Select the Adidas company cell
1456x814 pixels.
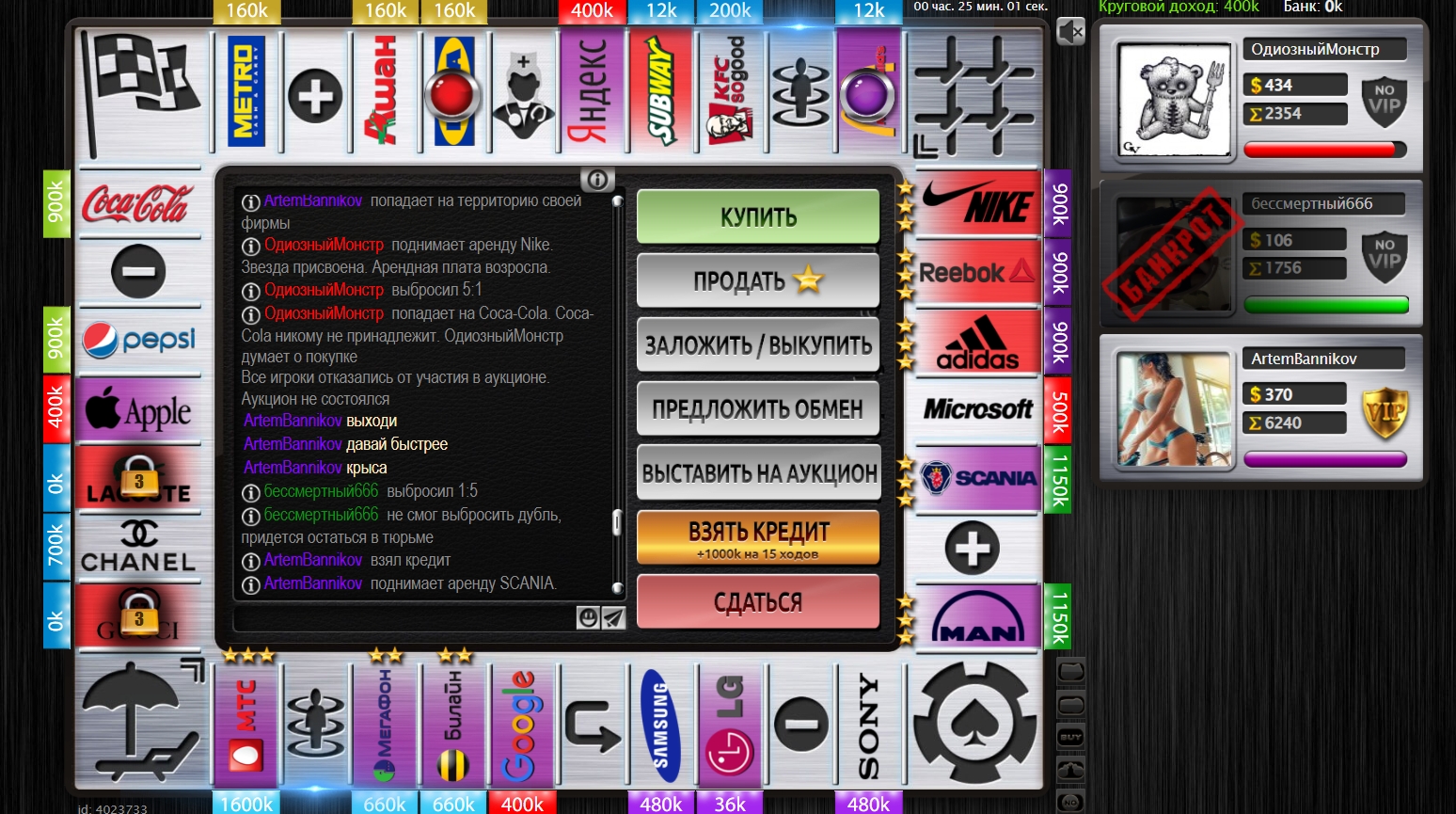[x=976, y=341]
